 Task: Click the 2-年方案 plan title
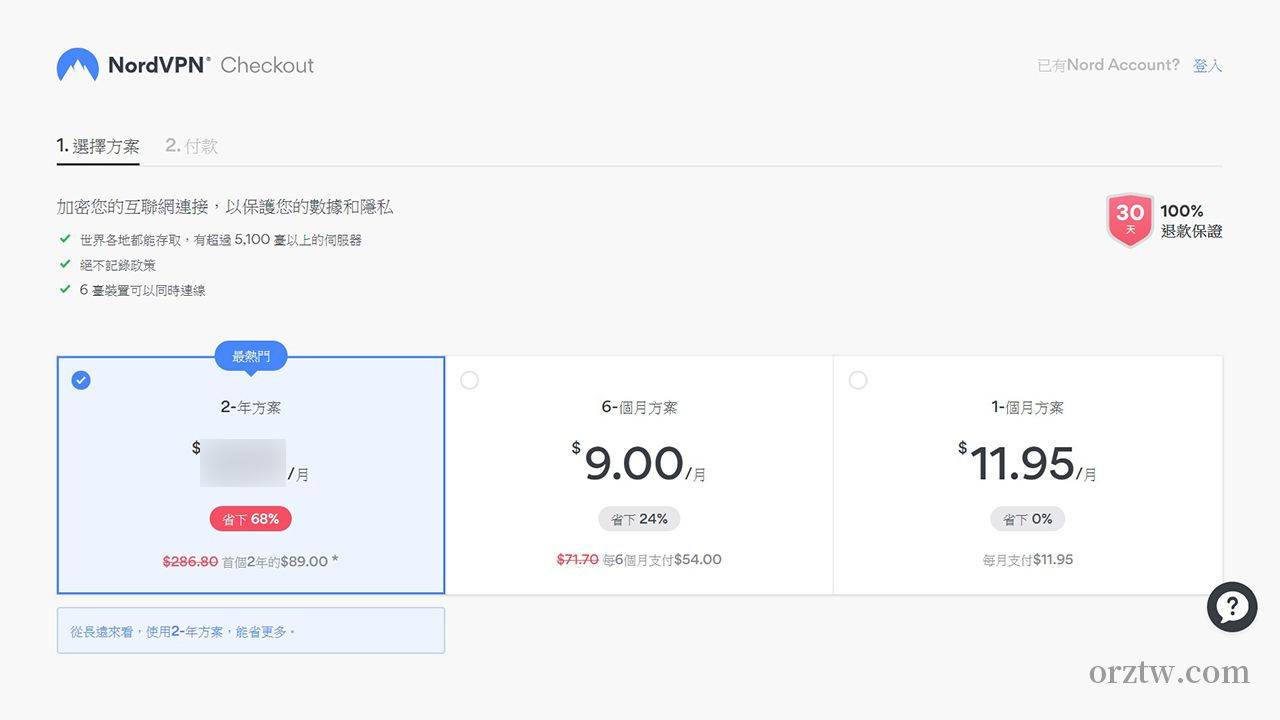point(251,407)
